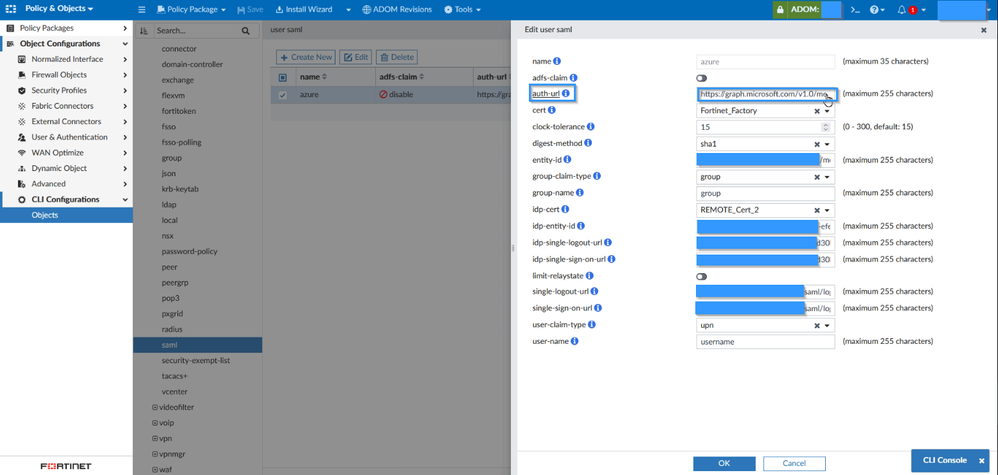This screenshot has height=475, width=998.
Task: Click info icon next to group-claim-type
Action: pyautogui.click(x=597, y=176)
